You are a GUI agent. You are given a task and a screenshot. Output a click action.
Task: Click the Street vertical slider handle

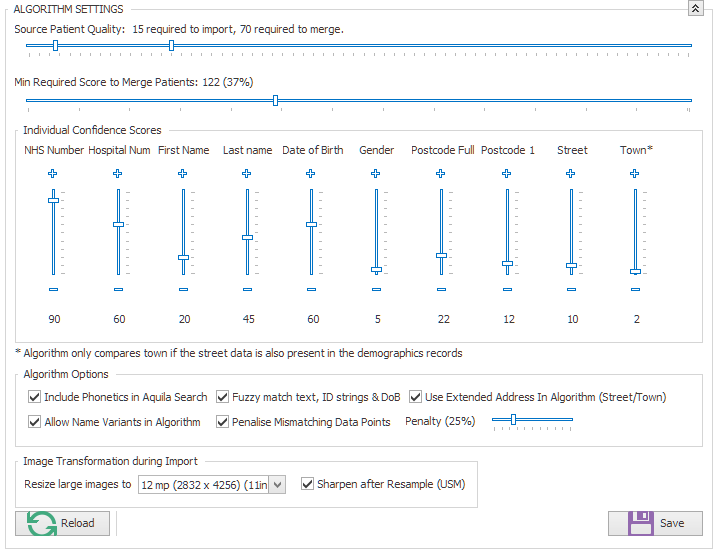click(x=571, y=266)
